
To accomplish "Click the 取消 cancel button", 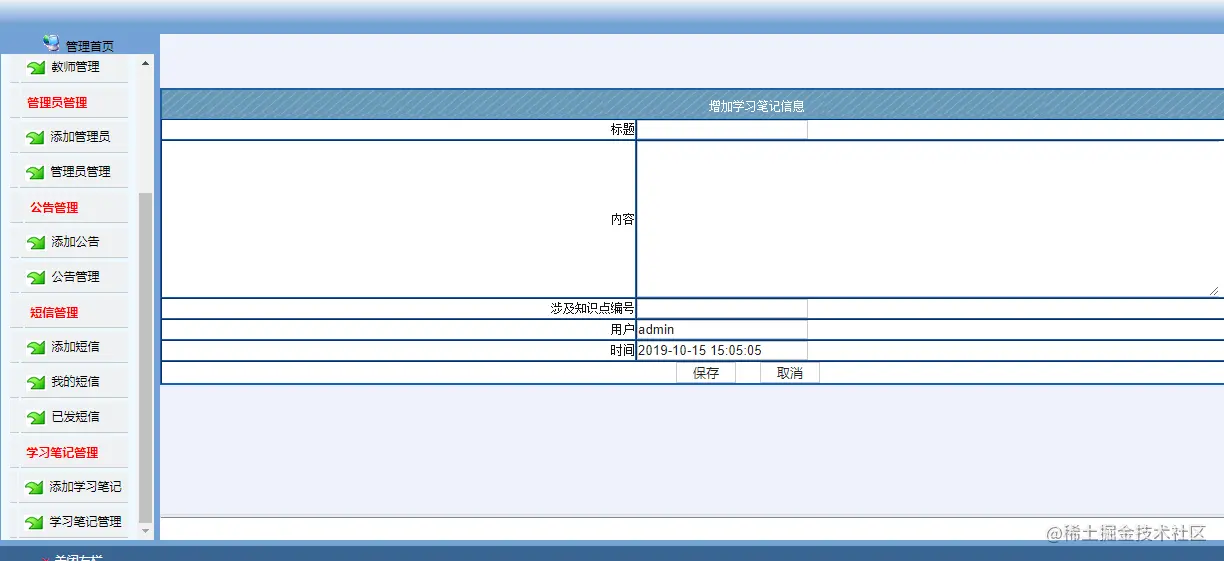I will 790,373.
